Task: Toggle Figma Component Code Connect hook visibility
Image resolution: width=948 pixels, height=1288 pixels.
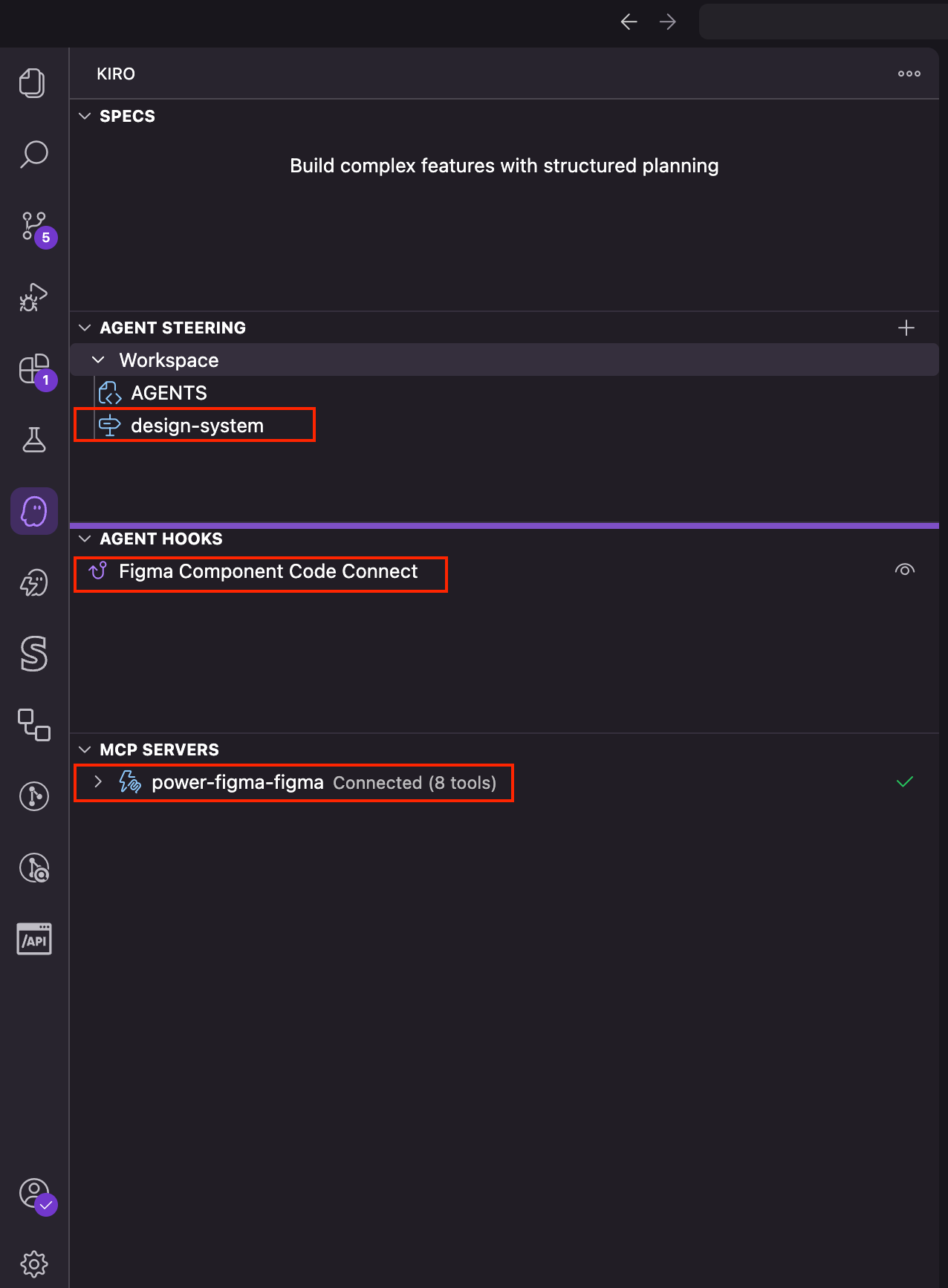Action: coord(905,570)
